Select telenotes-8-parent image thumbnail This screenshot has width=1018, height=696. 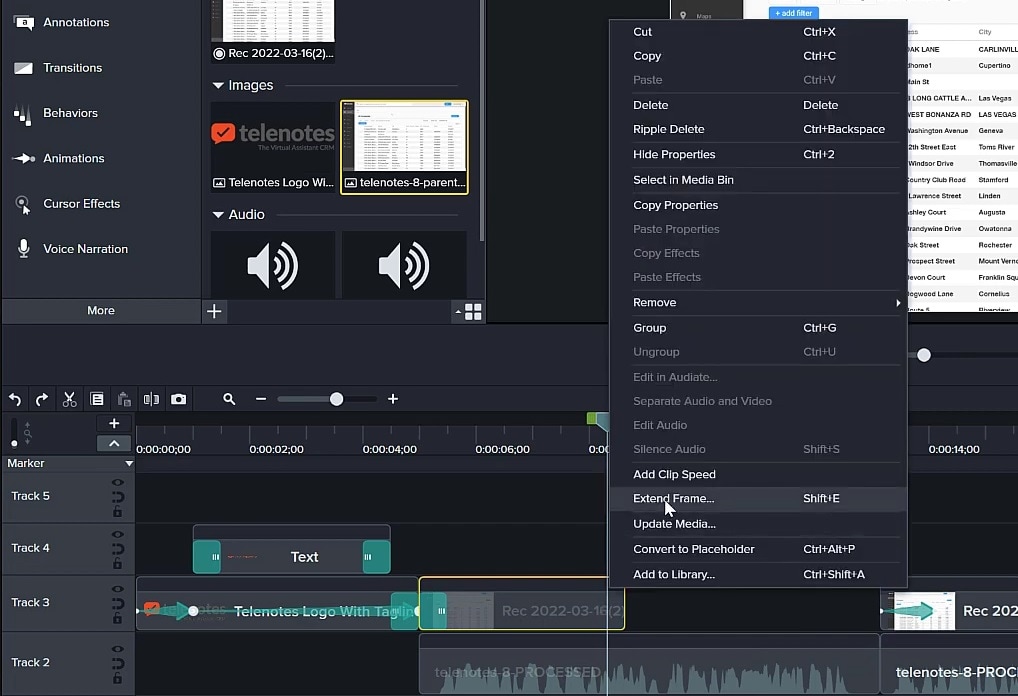[404, 147]
